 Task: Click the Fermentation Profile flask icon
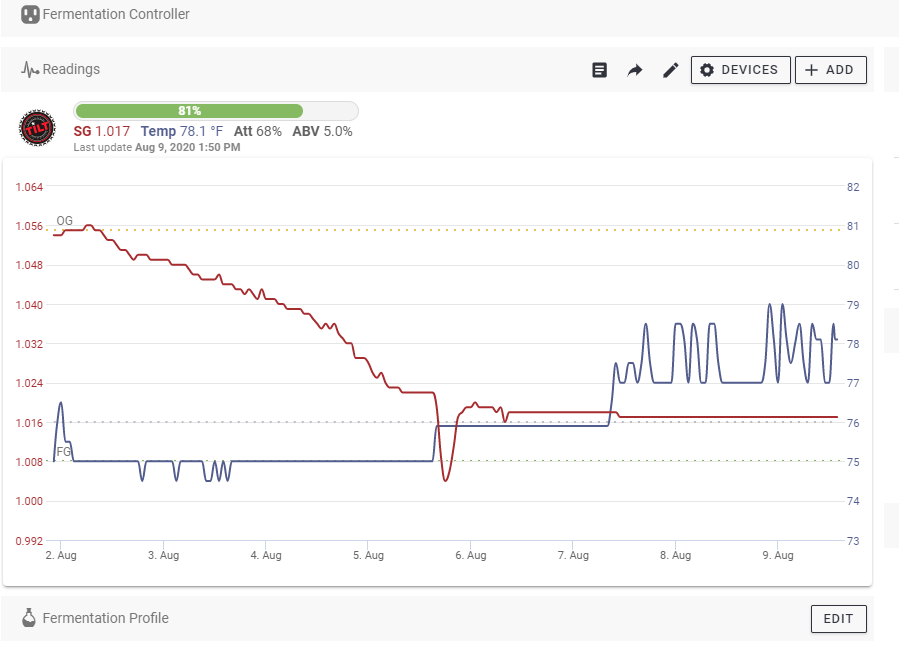29,618
